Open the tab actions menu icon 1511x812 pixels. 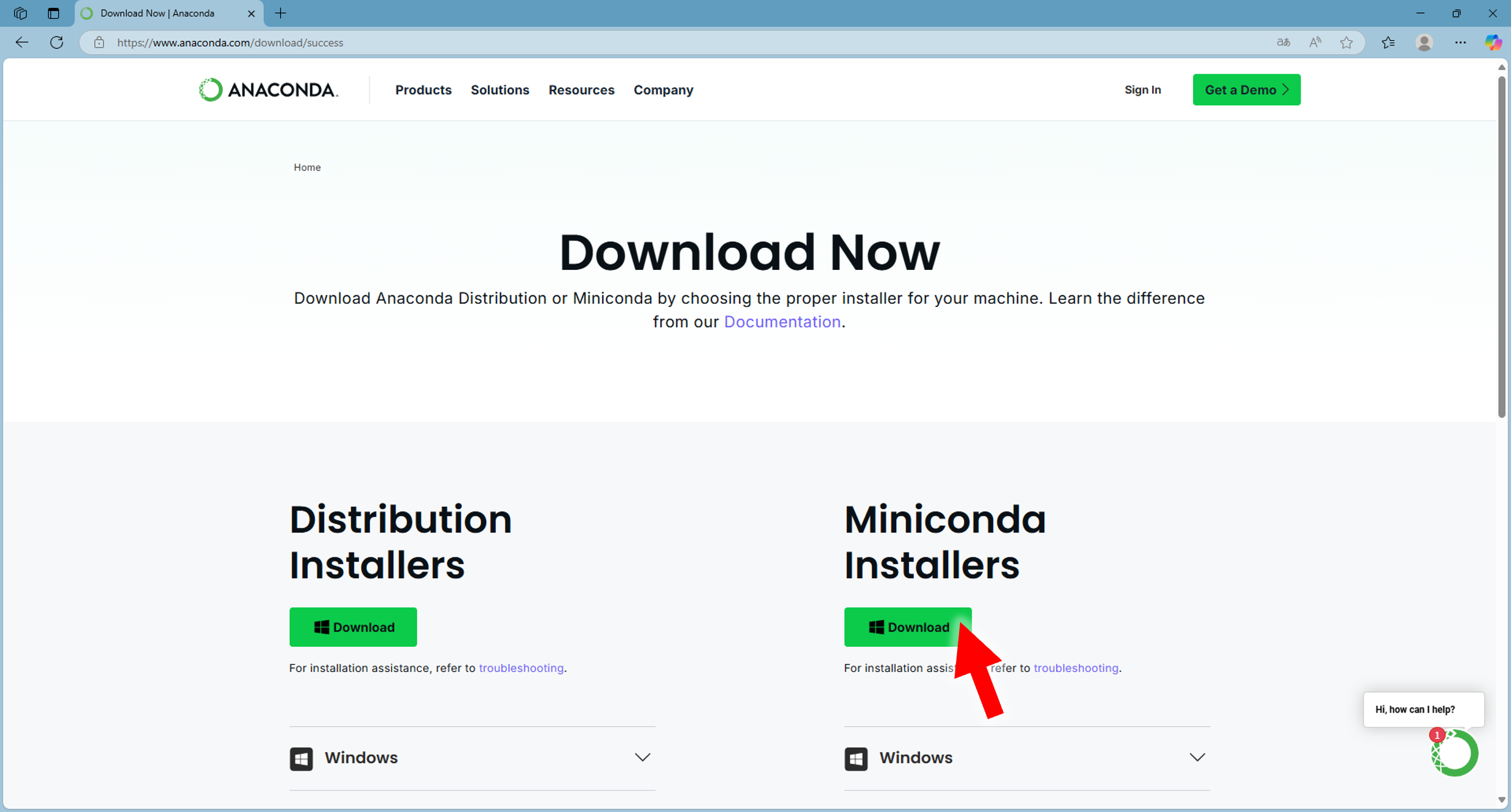pos(54,13)
